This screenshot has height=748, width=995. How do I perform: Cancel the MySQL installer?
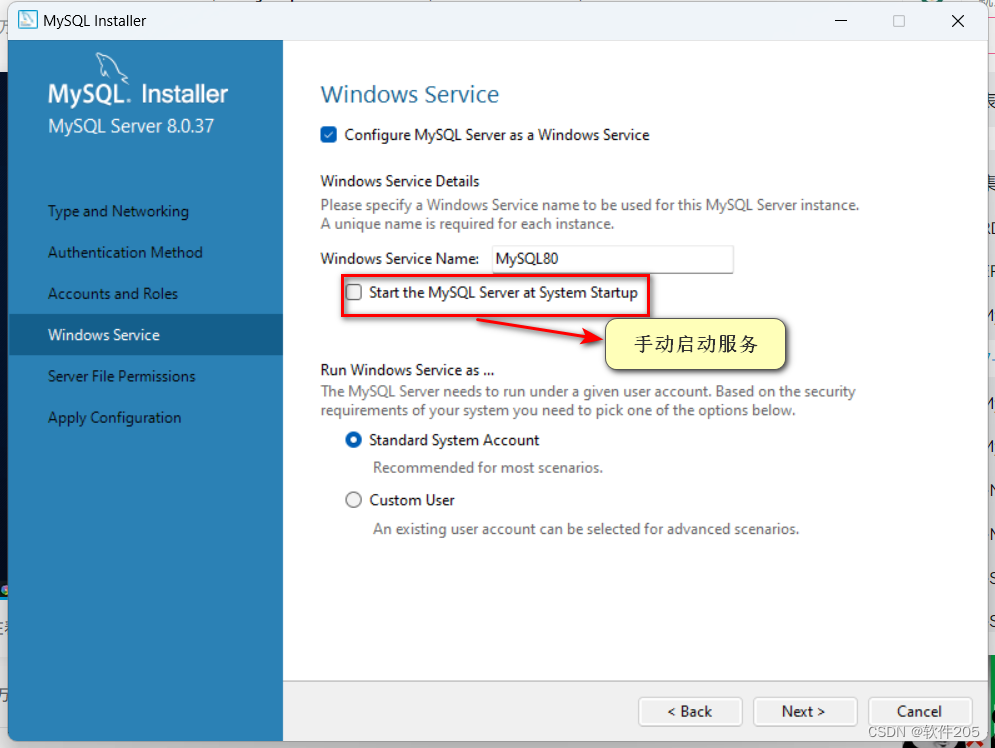click(x=919, y=711)
